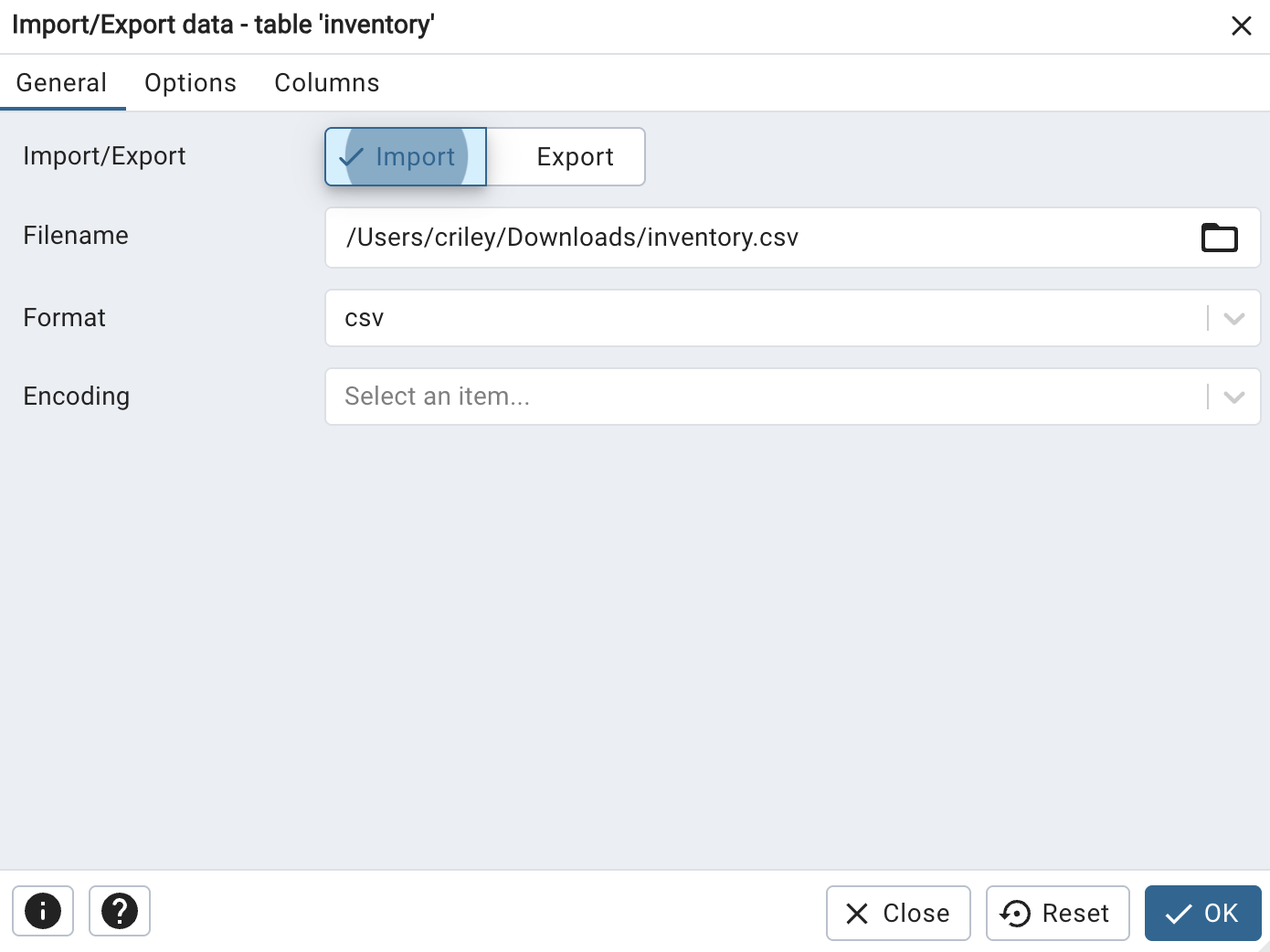Image resolution: width=1270 pixels, height=952 pixels.
Task: Expand the Format dropdown chevron
Action: (x=1234, y=318)
